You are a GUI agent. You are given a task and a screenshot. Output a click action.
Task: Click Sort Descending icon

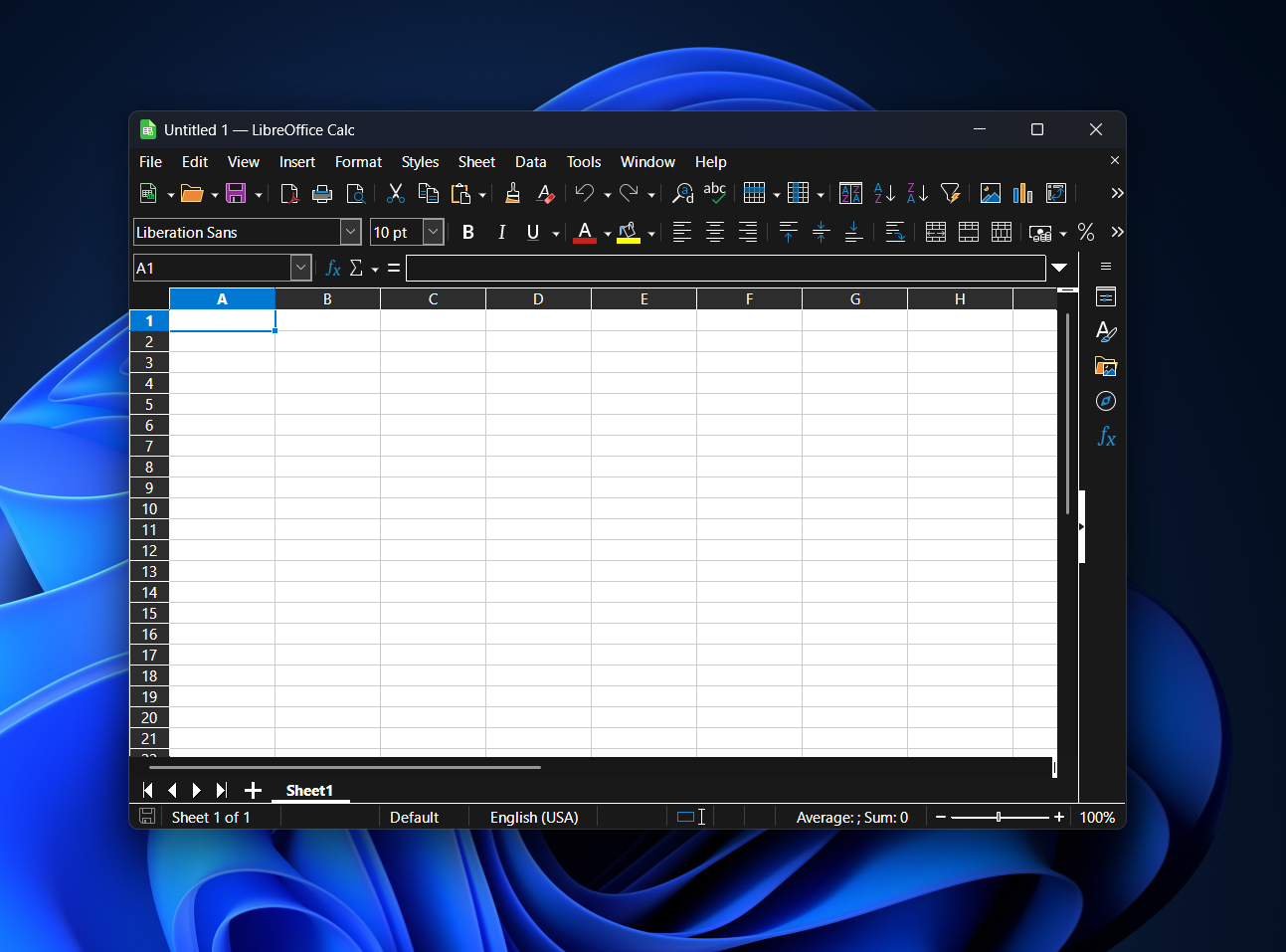[x=917, y=193]
